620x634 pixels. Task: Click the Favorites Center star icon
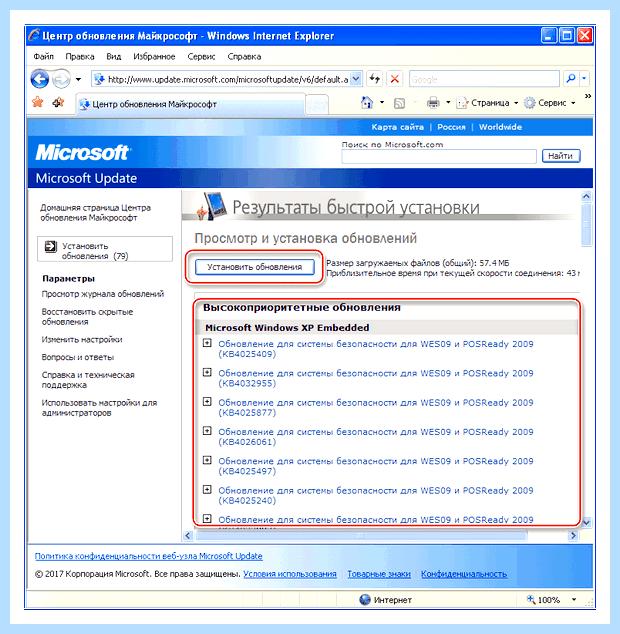tap(38, 102)
